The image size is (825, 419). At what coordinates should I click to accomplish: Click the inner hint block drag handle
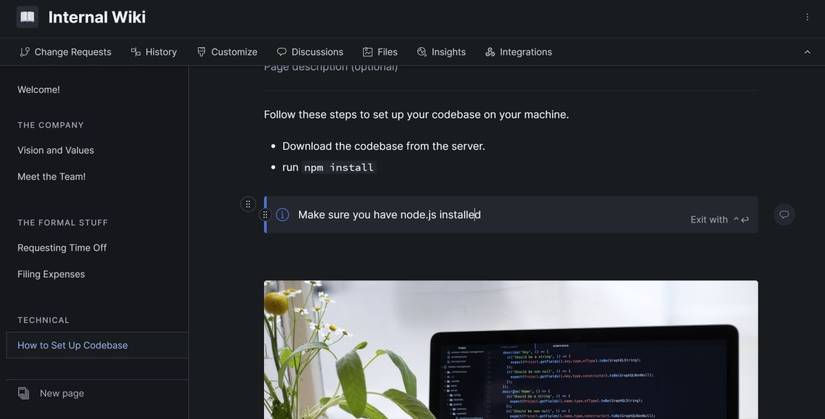pyautogui.click(x=265, y=214)
